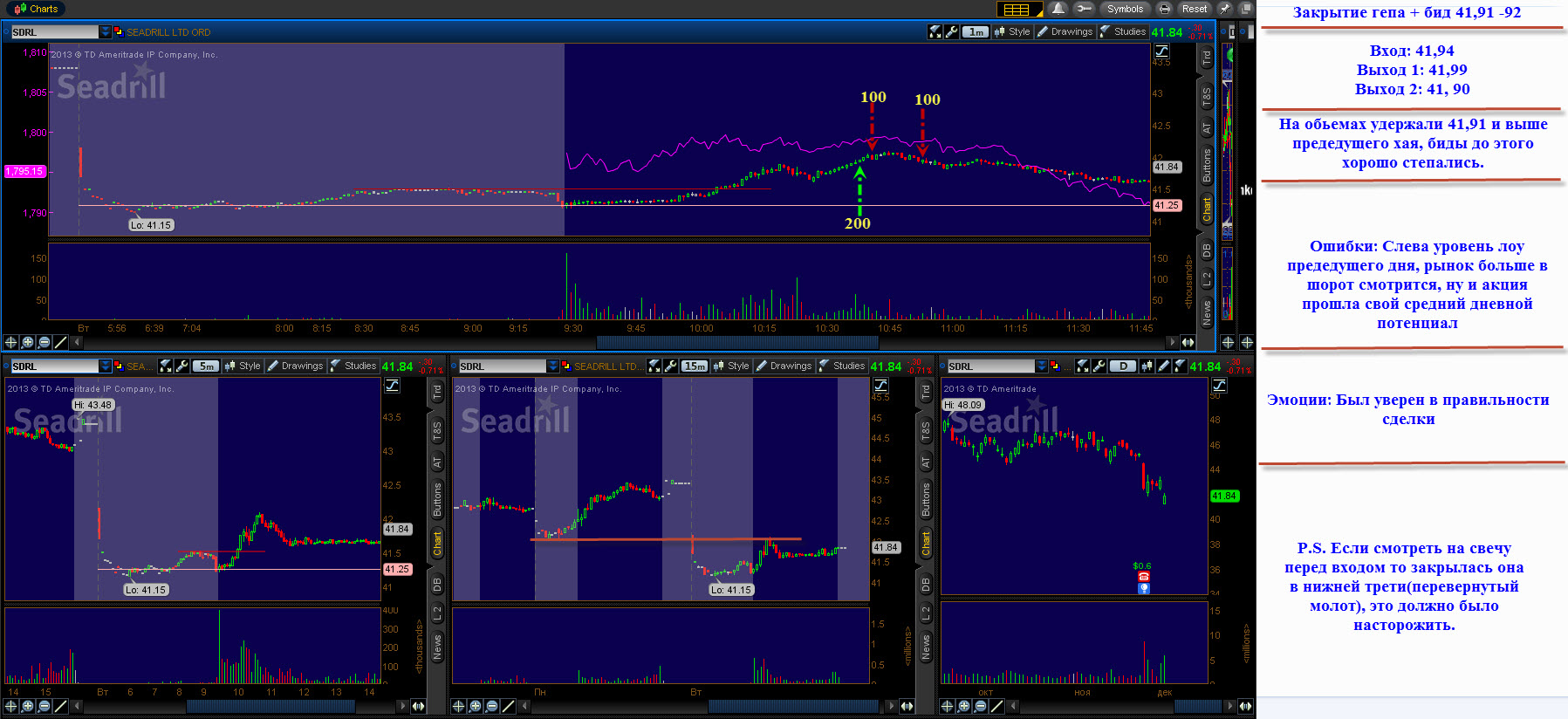
Task: Open Studies menu in the 5m chart
Action: (x=353, y=366)
